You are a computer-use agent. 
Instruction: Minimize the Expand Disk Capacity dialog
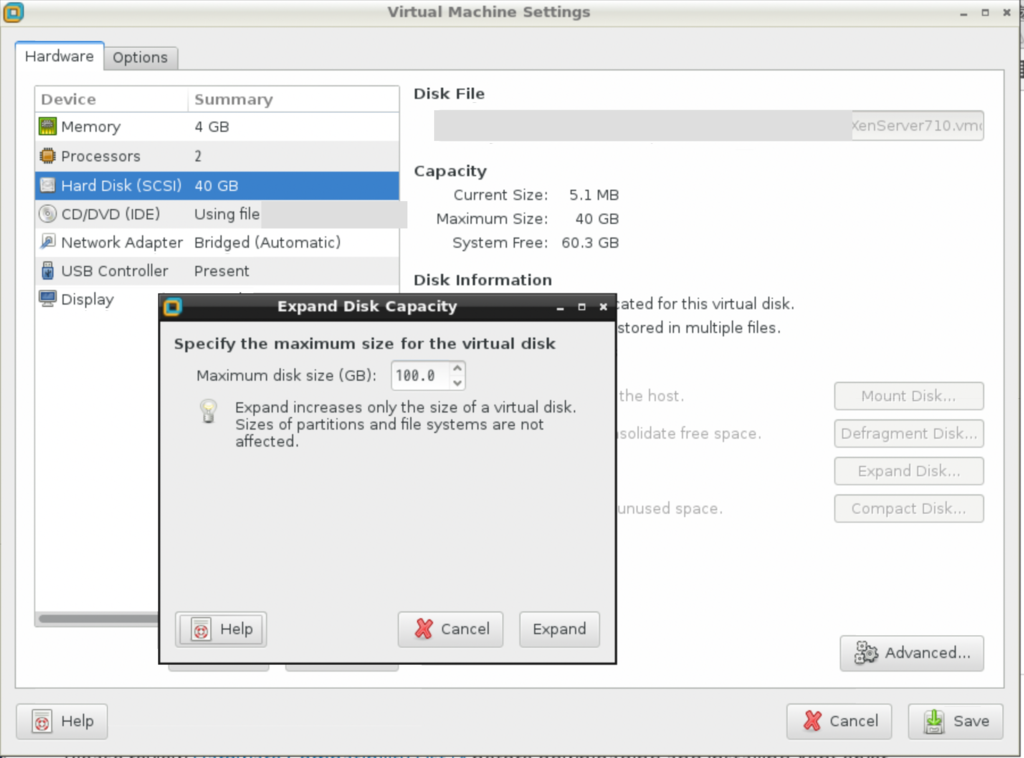click(x=560, y=307)
